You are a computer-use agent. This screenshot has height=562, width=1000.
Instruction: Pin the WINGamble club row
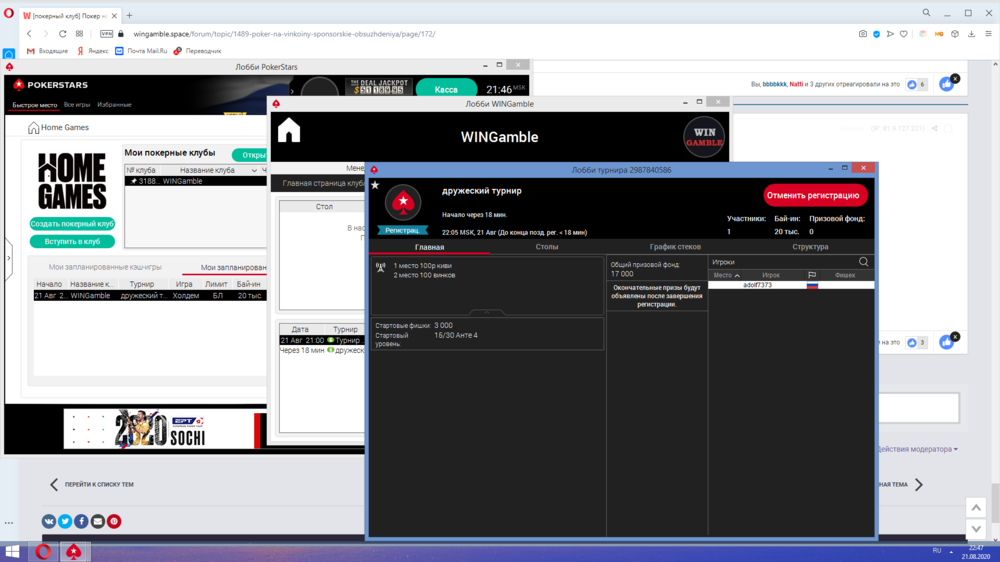click(x=134, y=181)
